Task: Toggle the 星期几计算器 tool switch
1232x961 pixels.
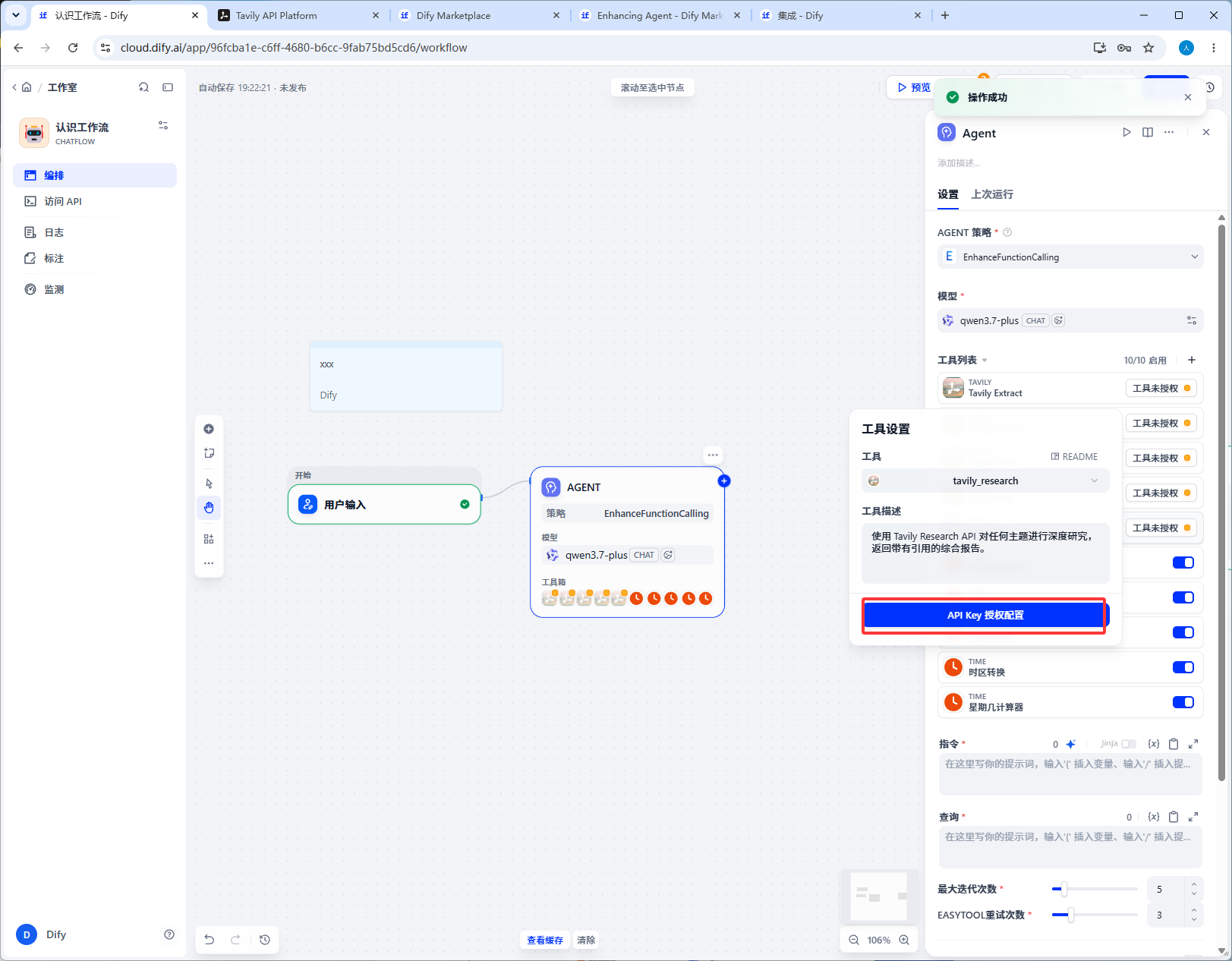Action: [1183, 702]
